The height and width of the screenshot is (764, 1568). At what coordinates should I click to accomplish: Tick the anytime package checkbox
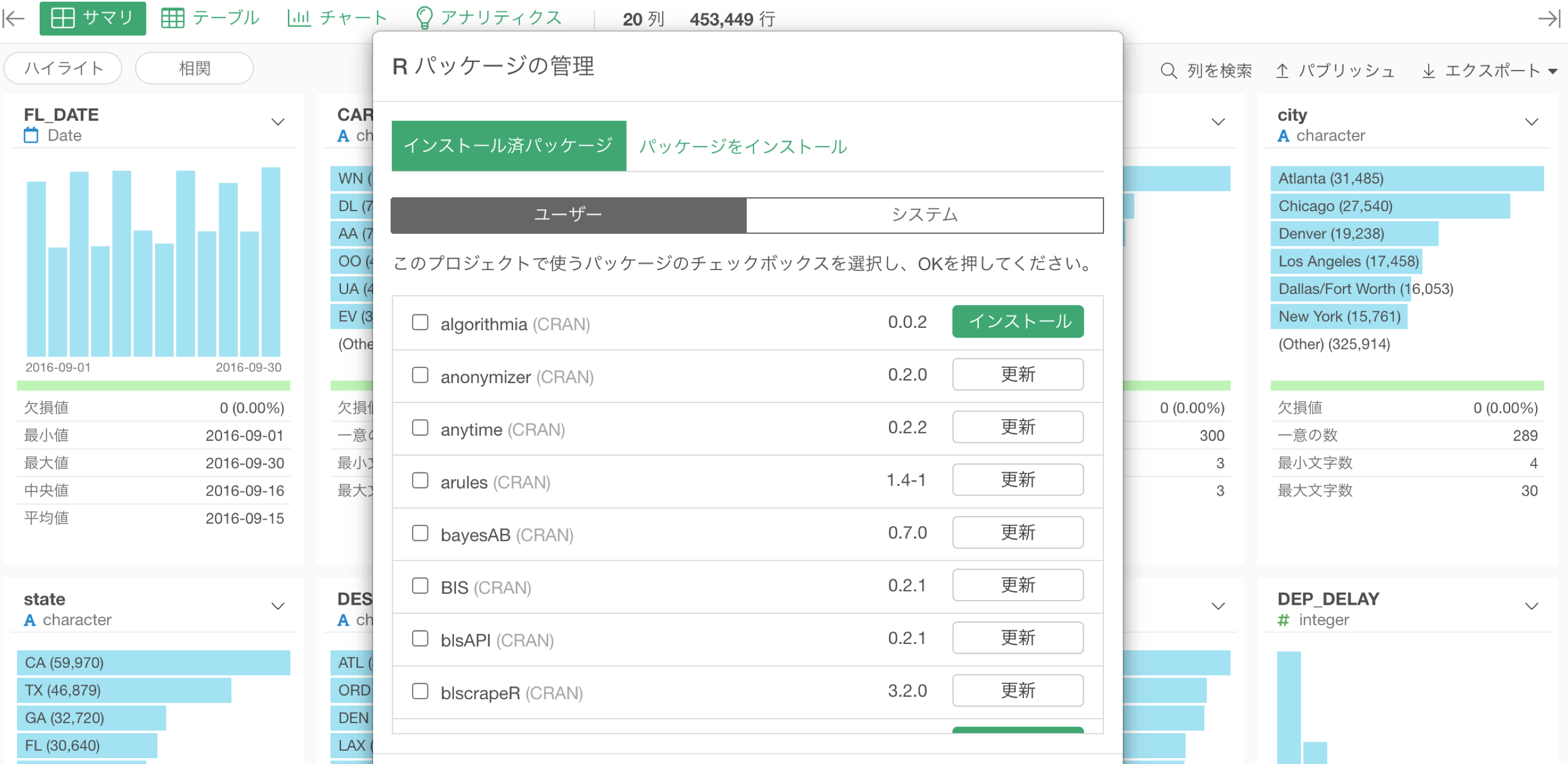coord(420,427)
